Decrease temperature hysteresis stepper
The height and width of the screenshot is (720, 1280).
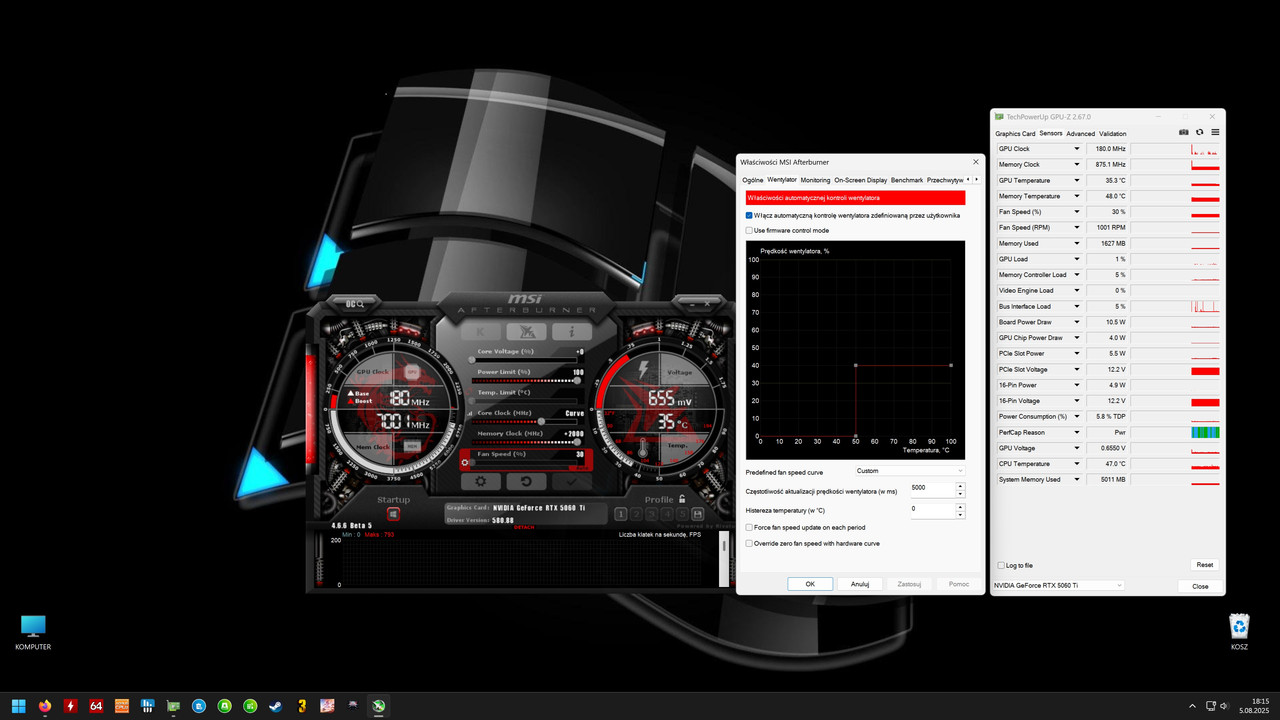pyautogui.click(x=961, y=514)
